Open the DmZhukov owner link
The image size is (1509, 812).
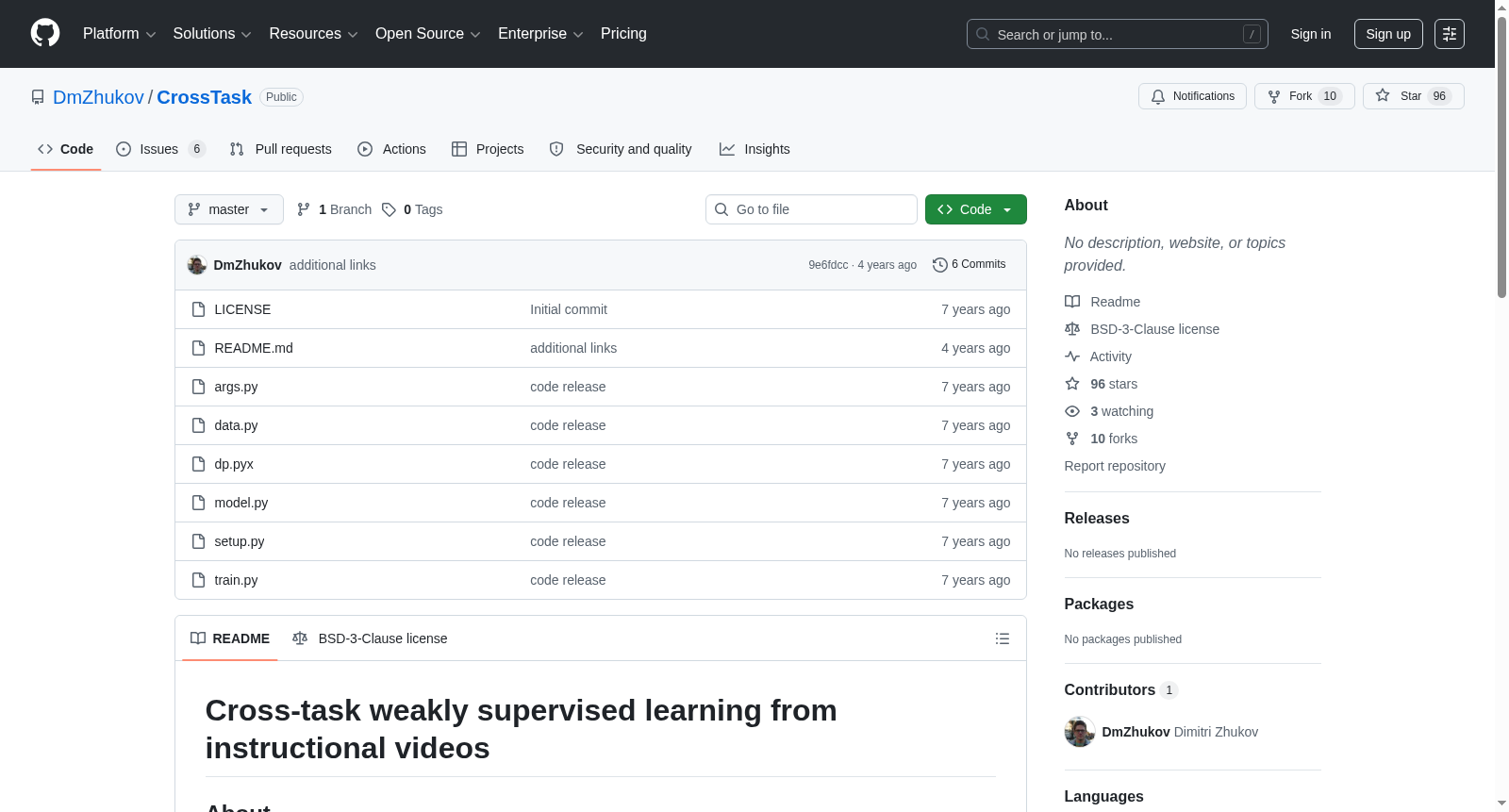pyautogui.click(x=99, y=97)
